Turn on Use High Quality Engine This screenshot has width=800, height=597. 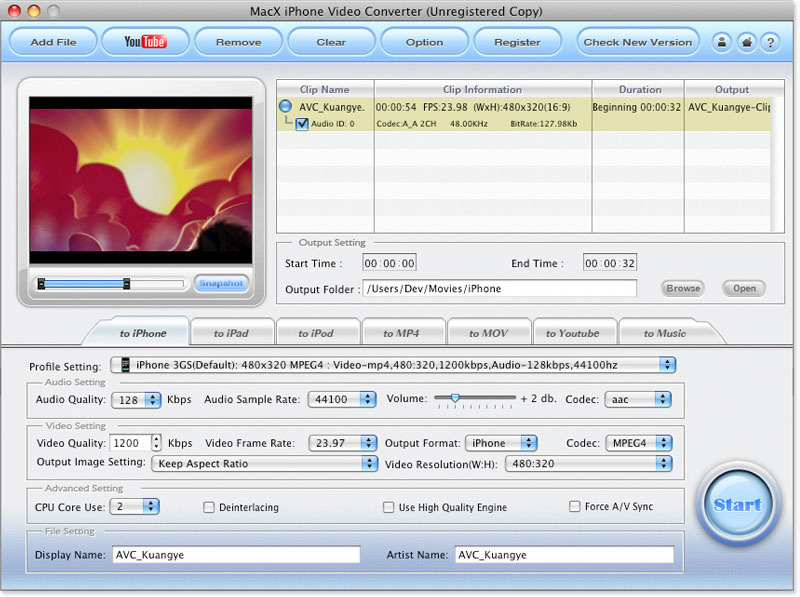pos(389,507)
